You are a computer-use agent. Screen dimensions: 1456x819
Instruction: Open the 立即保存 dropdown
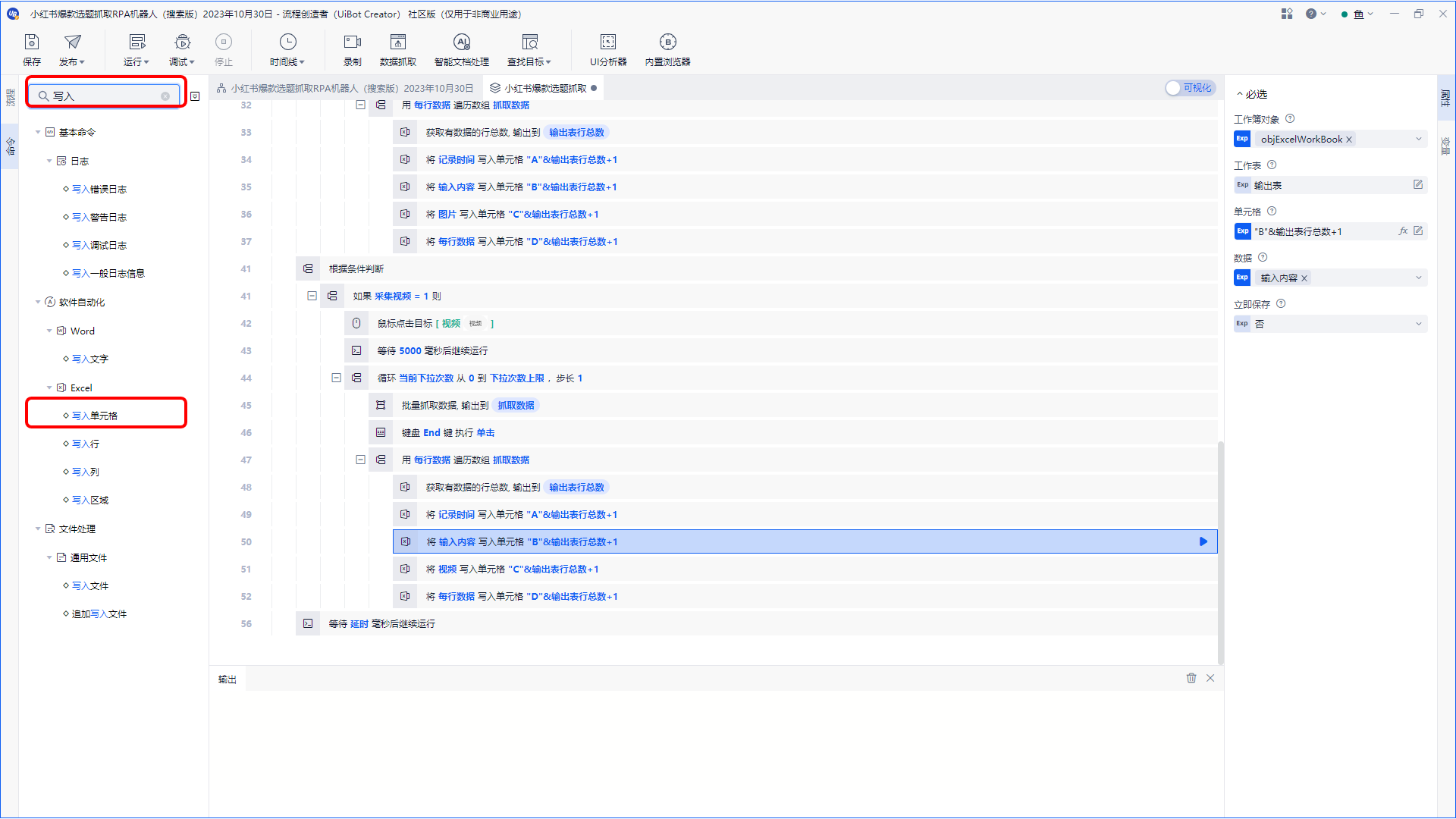(x=1418, y=324)
